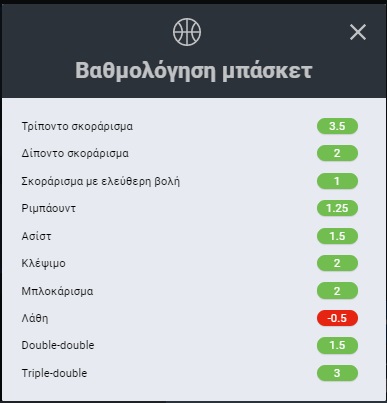Select the 1 point free throw badge
The width and height of the screenshot is (387, 403).
pos(337,181)
